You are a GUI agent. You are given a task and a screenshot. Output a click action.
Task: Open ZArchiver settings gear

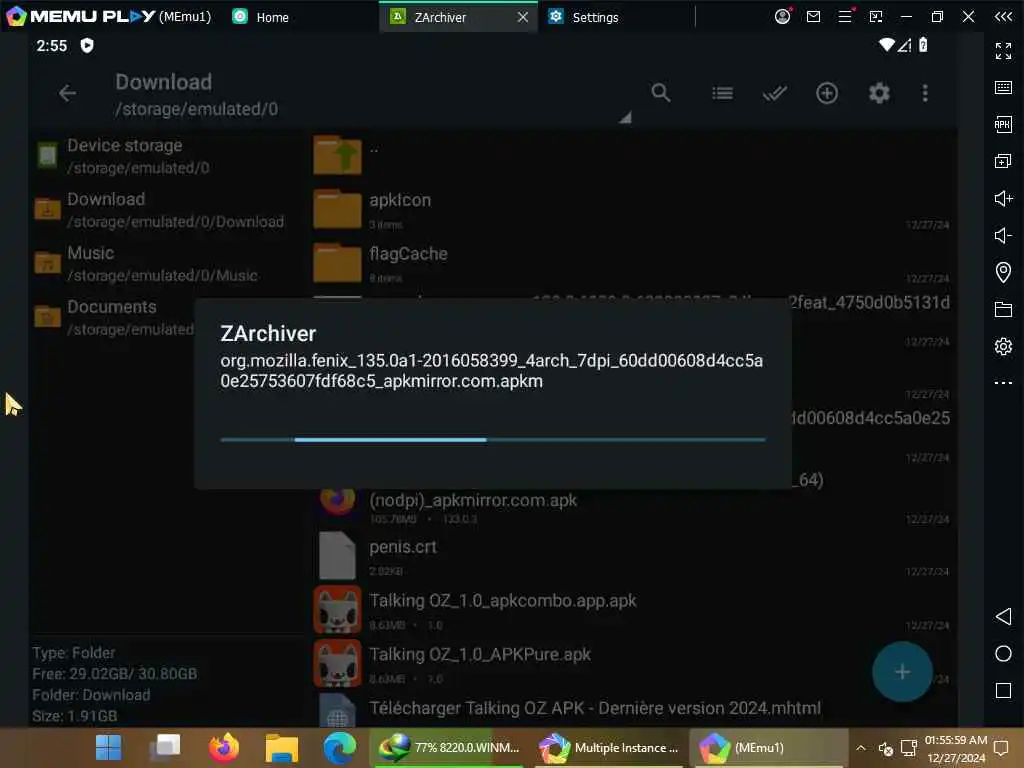879,93
